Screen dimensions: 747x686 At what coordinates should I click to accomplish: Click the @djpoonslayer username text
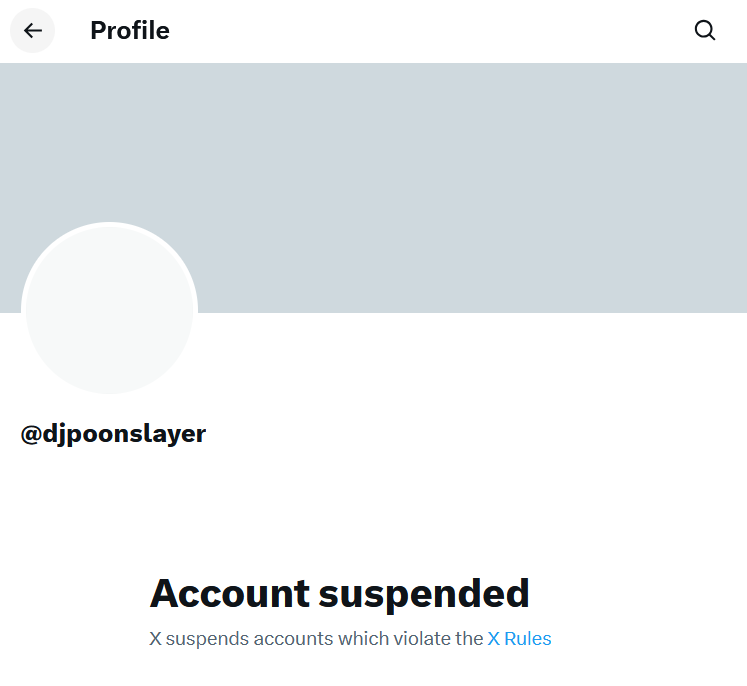tap(113, 434)
